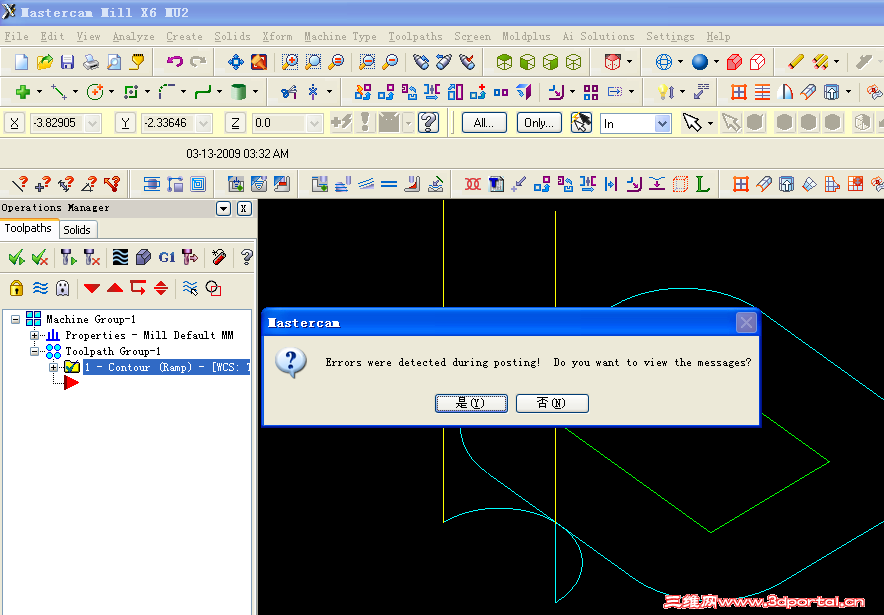Screen dimensions: 884x615
Task: Close the Mastercam error dialog
Action: (746, 323)
